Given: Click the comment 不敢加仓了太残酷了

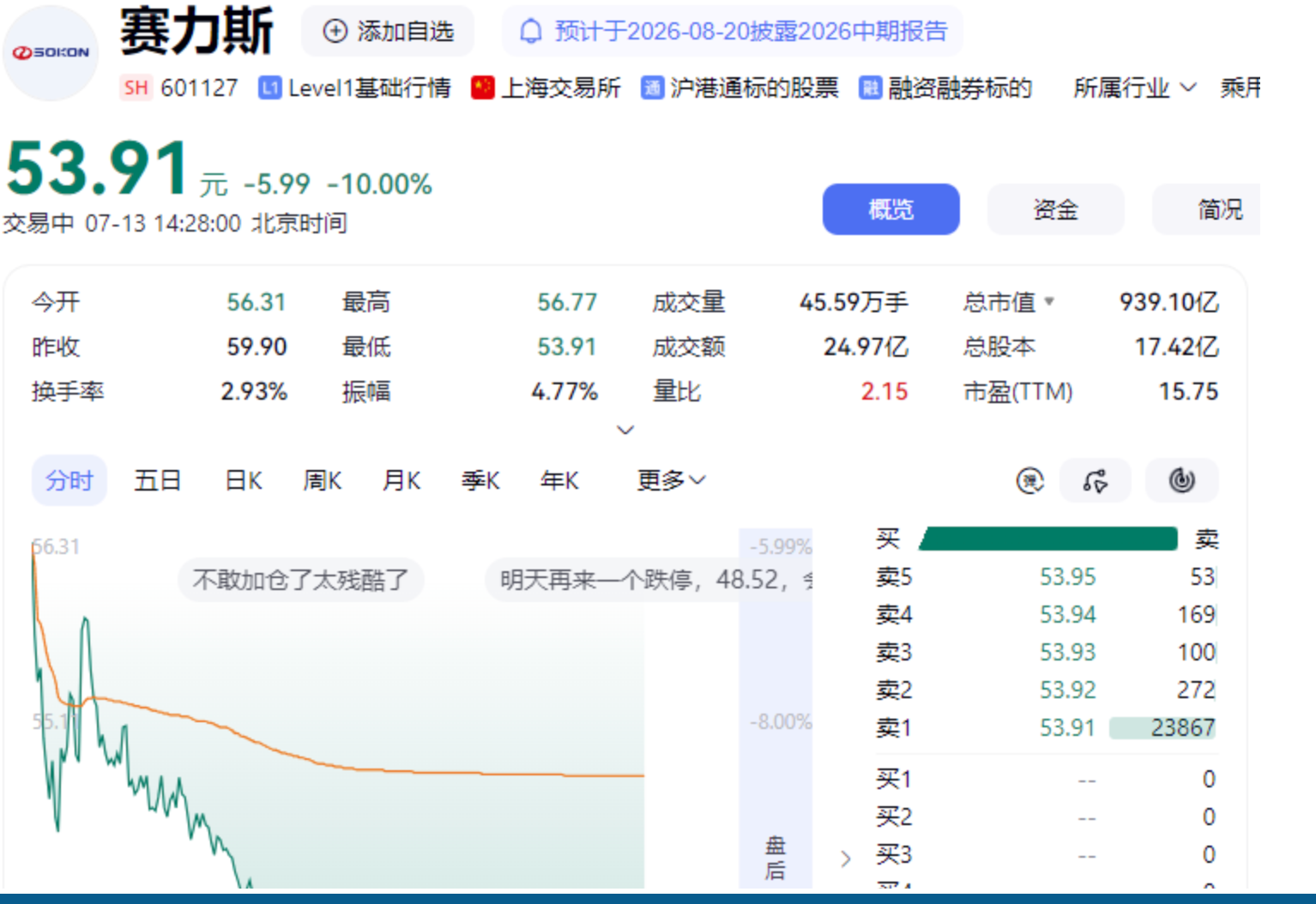Looking at the screenshot, I should click(x=301, y=580).
